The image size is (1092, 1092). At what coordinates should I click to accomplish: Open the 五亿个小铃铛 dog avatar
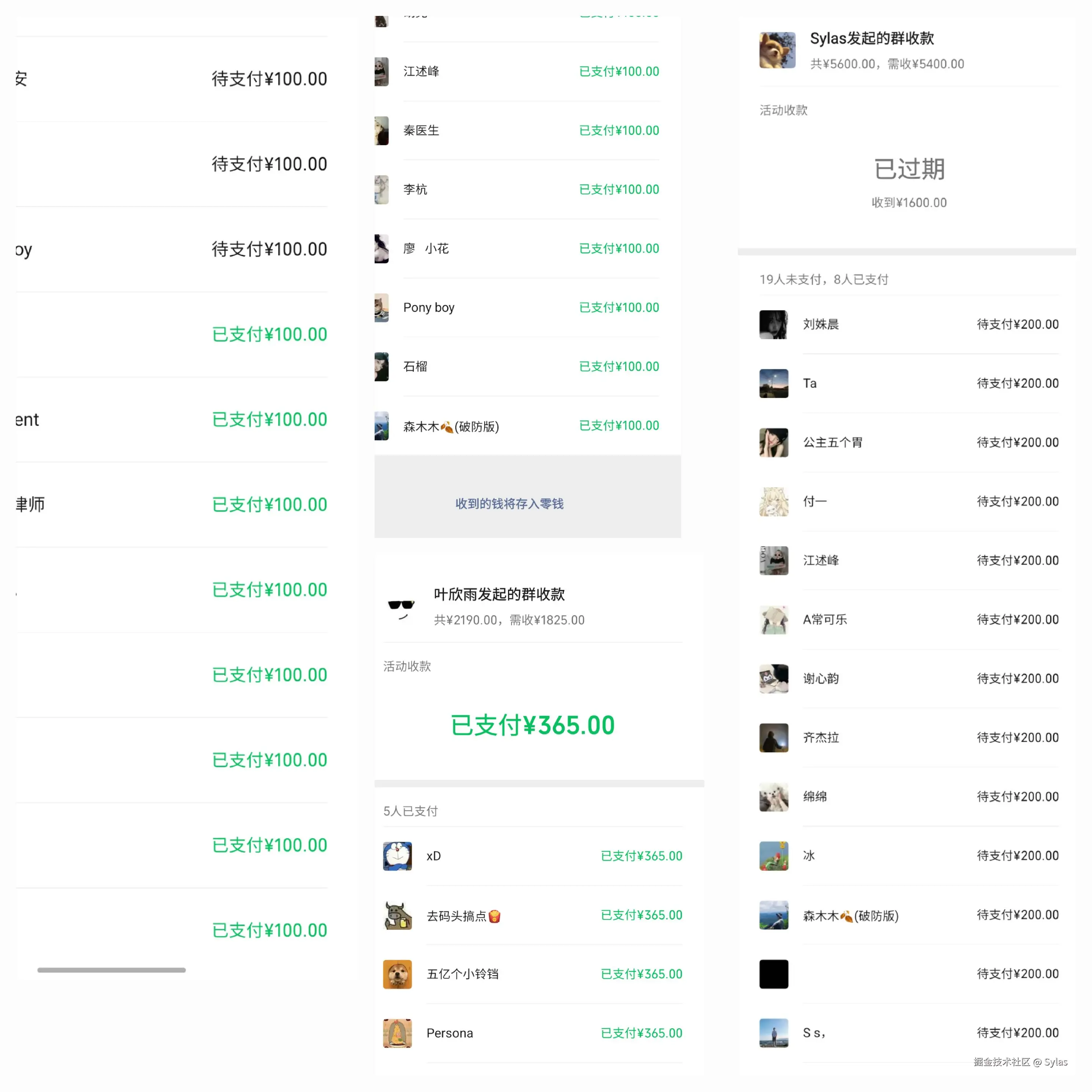(x=397, y=974)
